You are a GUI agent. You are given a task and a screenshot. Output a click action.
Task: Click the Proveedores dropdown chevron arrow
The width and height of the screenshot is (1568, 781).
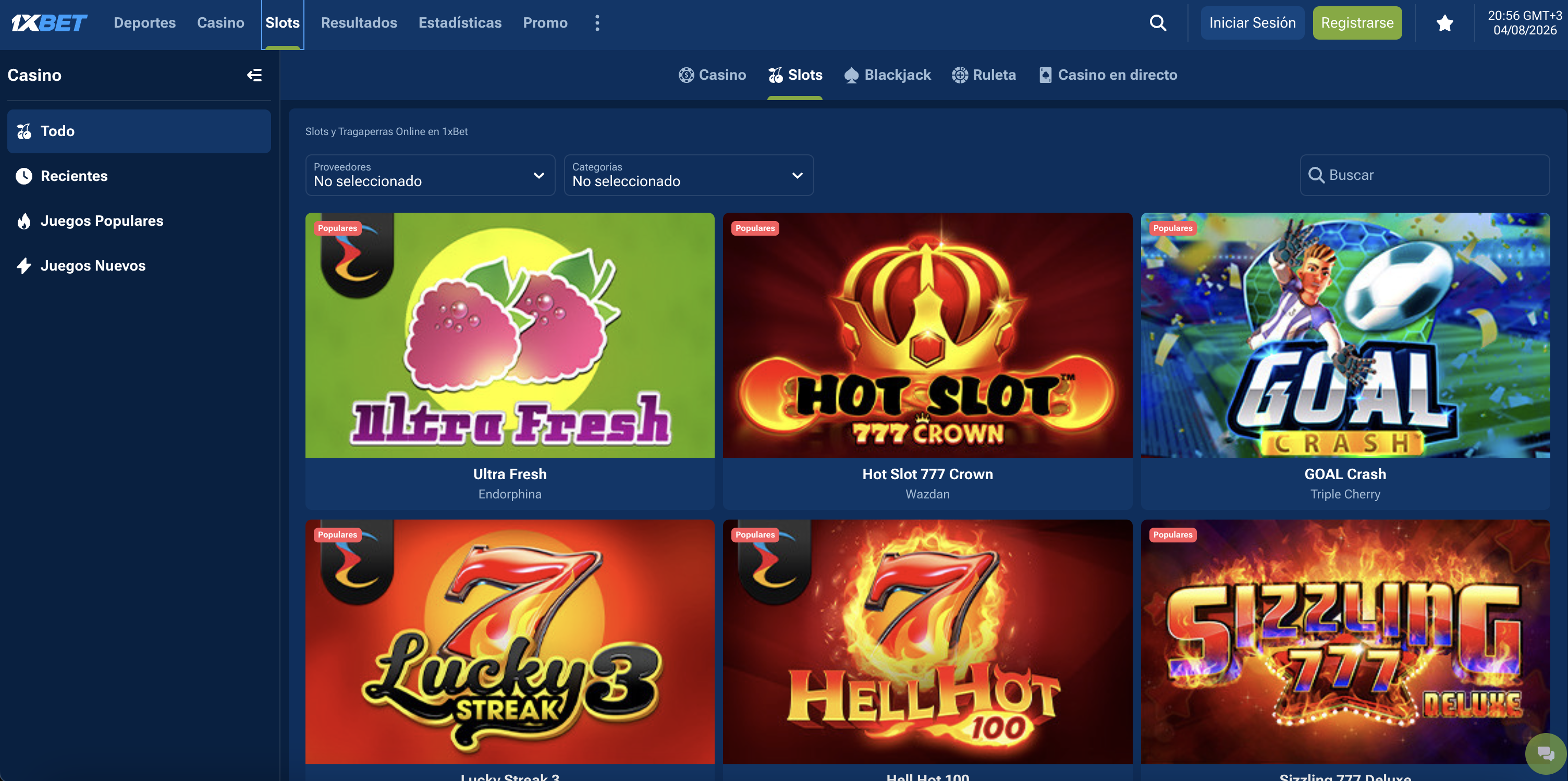tap(538, 175)
